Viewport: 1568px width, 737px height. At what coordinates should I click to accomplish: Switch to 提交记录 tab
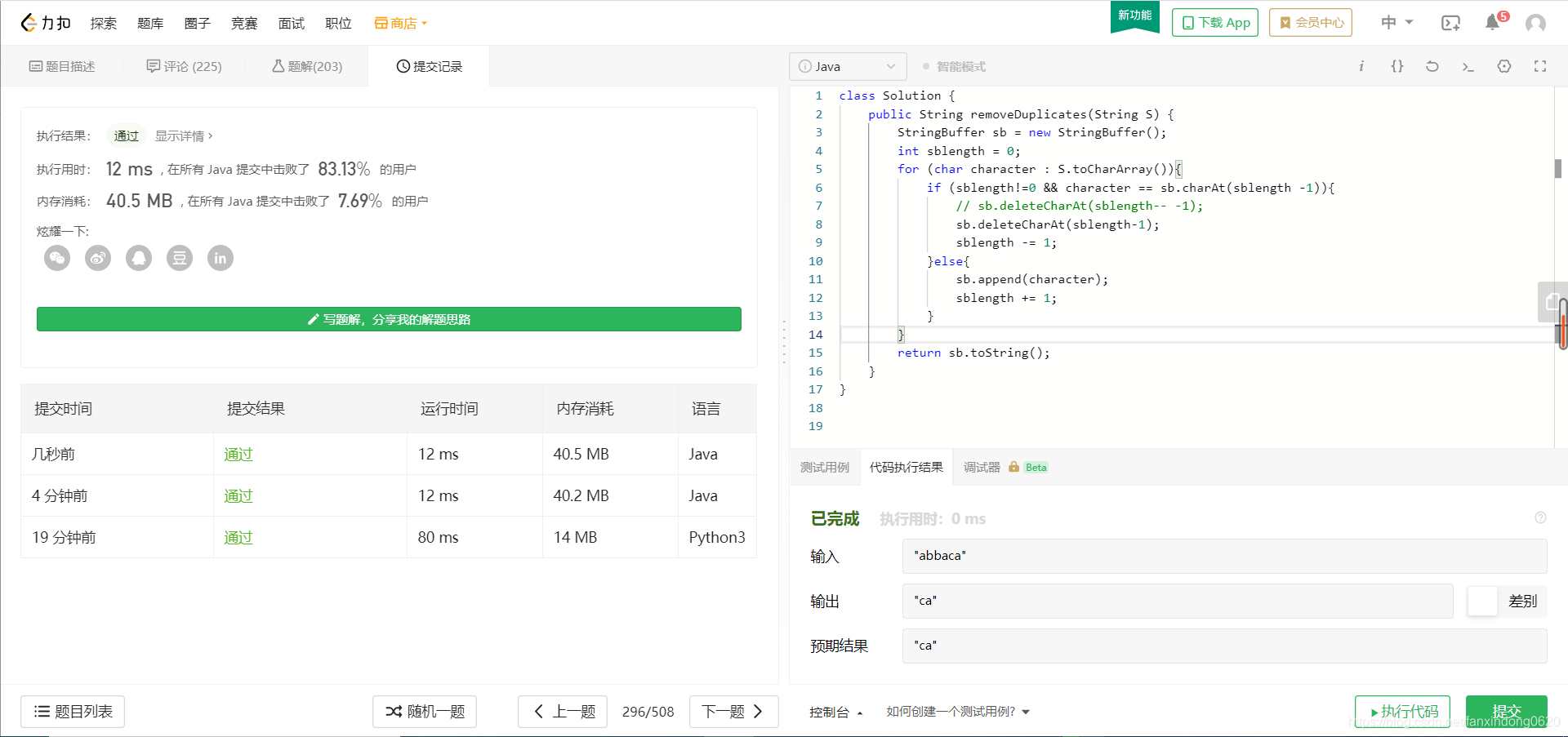(x=430, y=66)
